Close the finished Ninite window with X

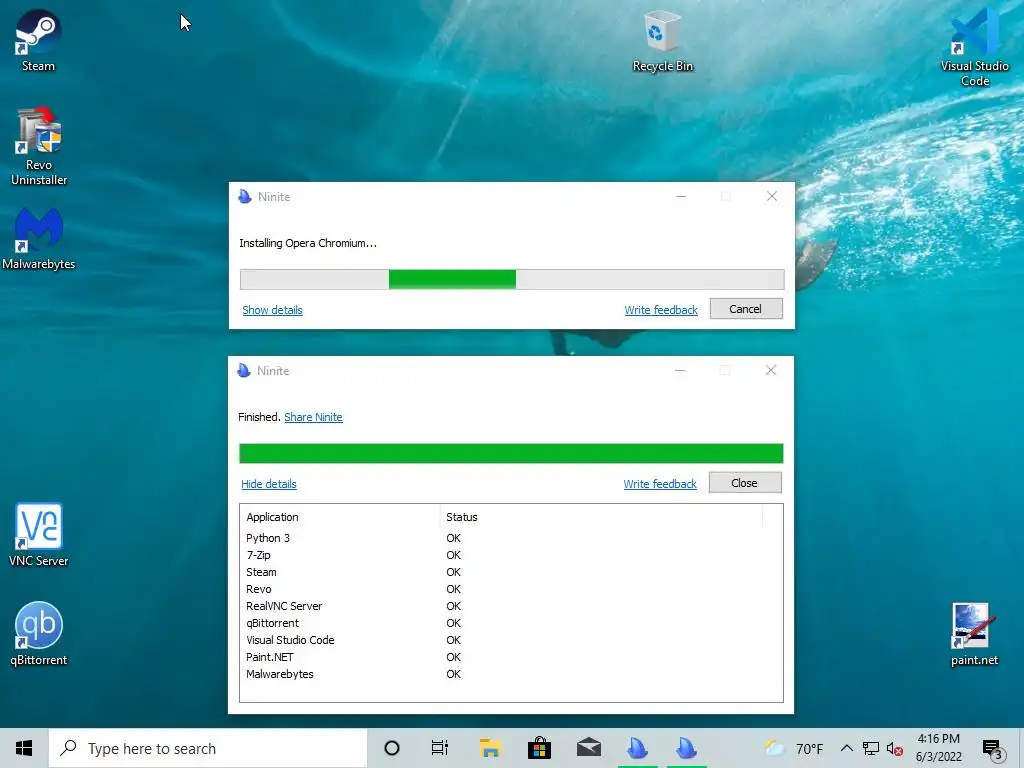click(771, 370)
